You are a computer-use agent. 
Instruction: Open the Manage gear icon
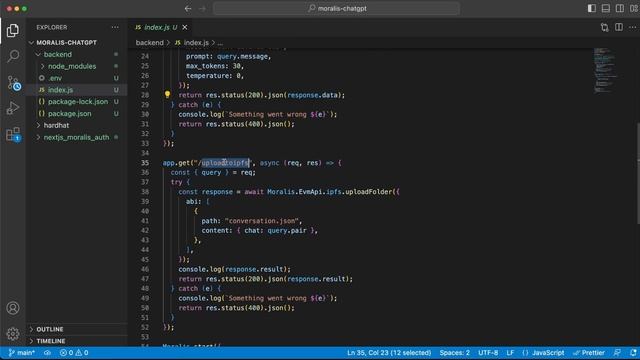13,334
